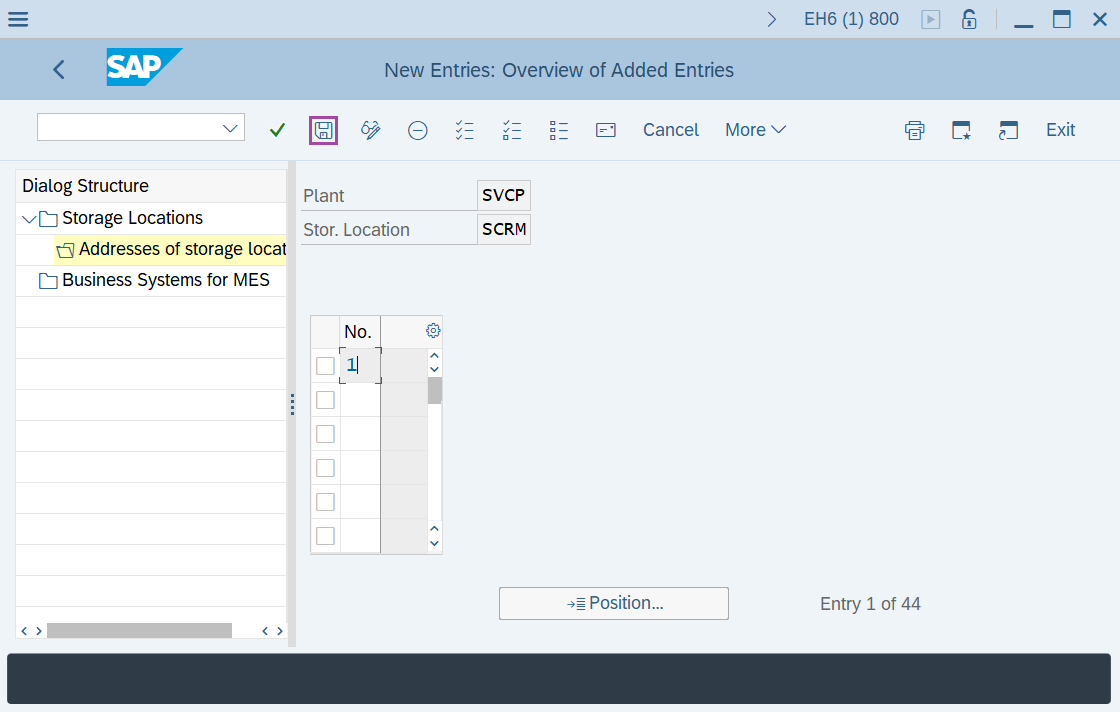Click Cancel in the toolbar

coord(670,130)
